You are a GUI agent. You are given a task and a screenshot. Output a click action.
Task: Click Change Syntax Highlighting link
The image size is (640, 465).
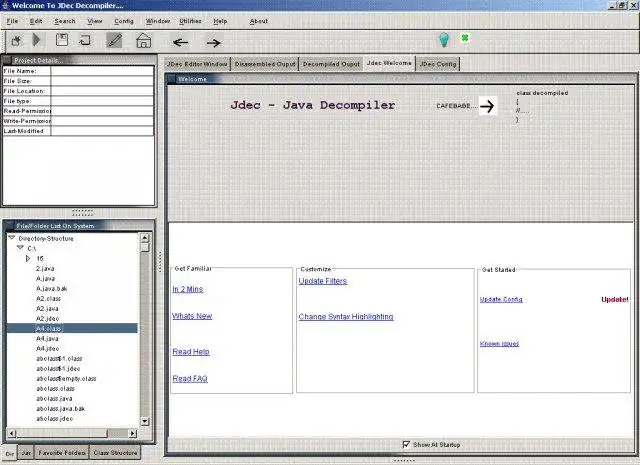[346, 316]
